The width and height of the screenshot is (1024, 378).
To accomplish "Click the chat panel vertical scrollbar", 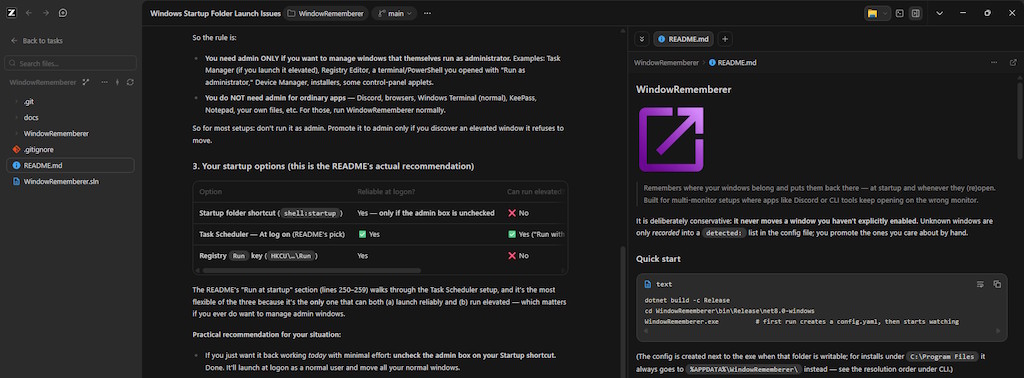I will pyautogui.click(x=623, y=312).
